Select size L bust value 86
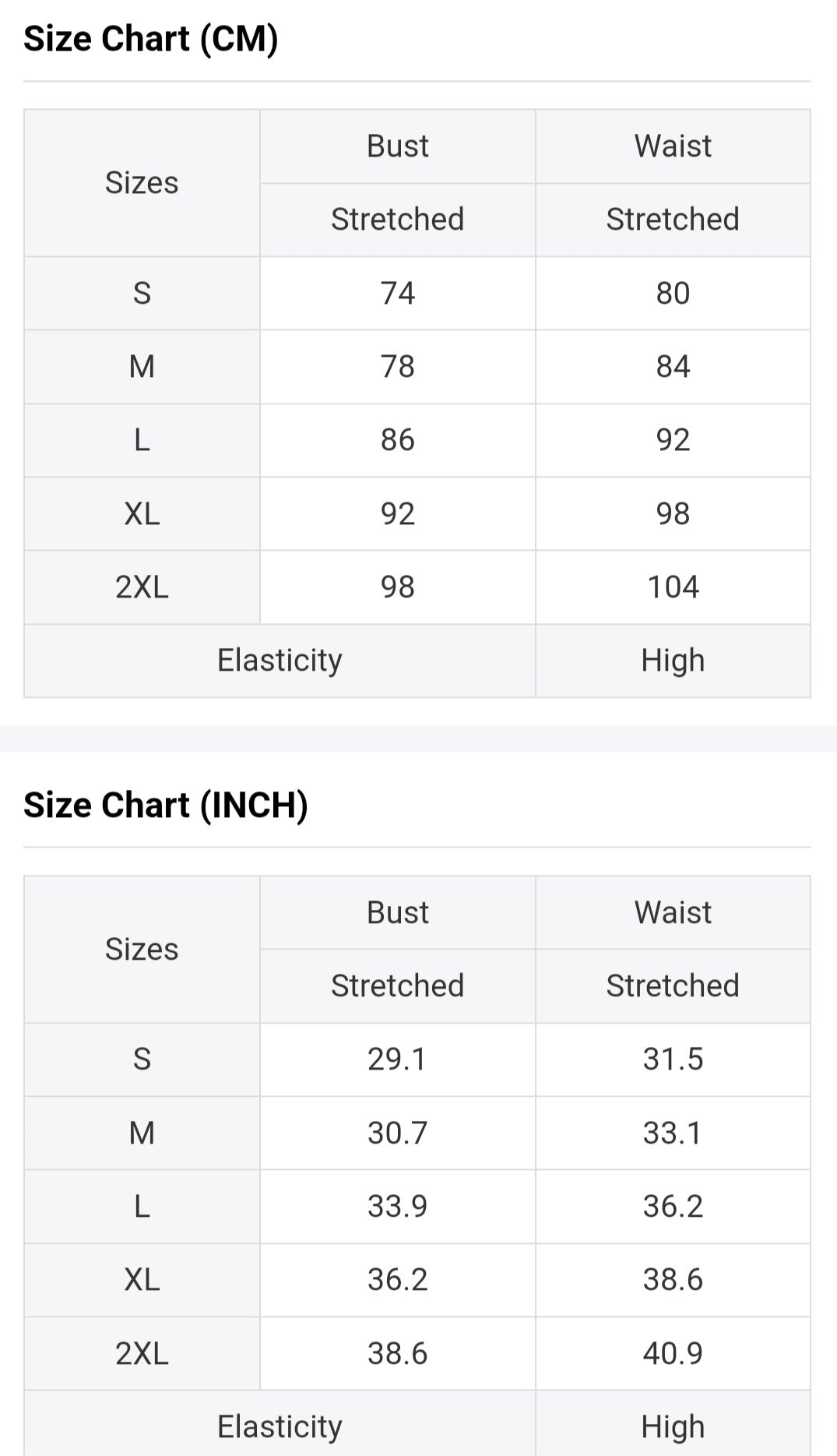Image resolution: width=837 pixels, height=1456 pixels. point(397,440)
